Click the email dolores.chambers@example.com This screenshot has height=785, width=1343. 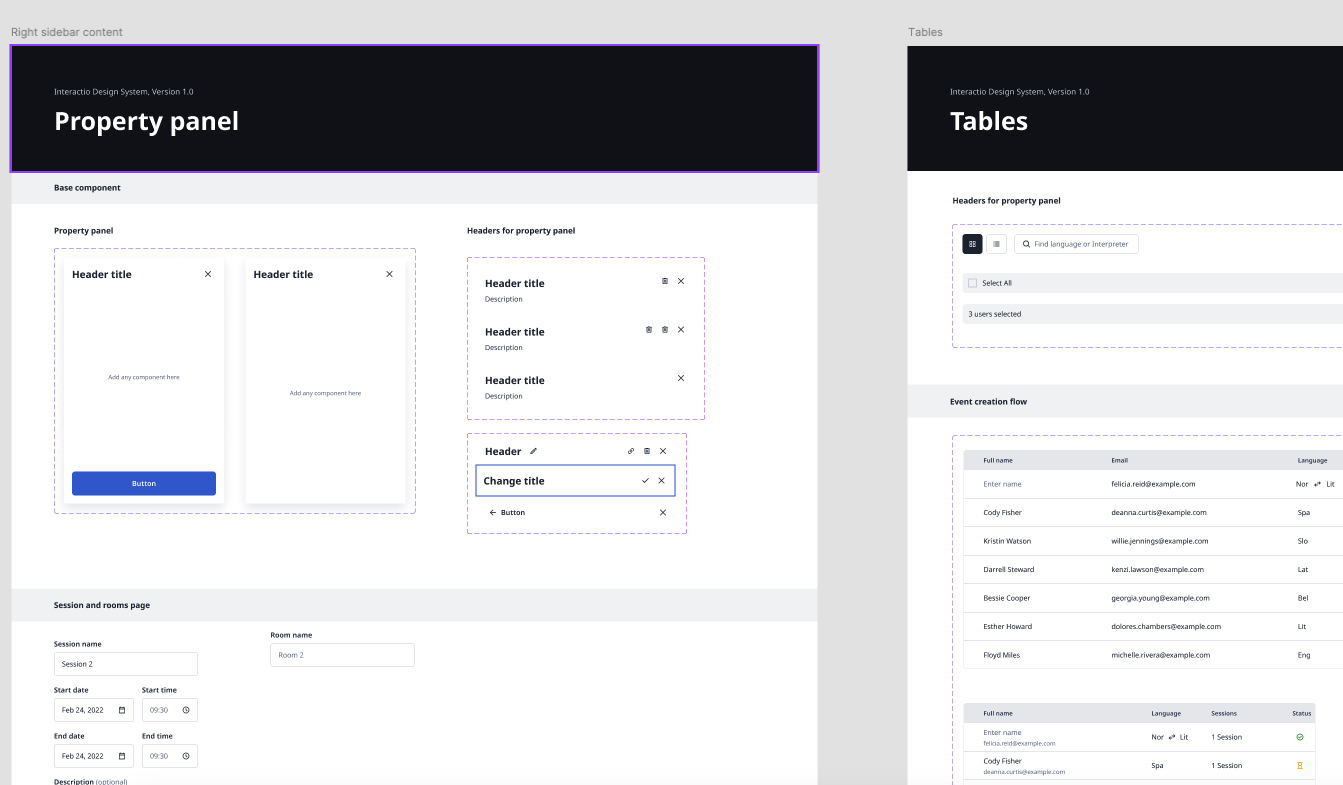point(1166,627)
